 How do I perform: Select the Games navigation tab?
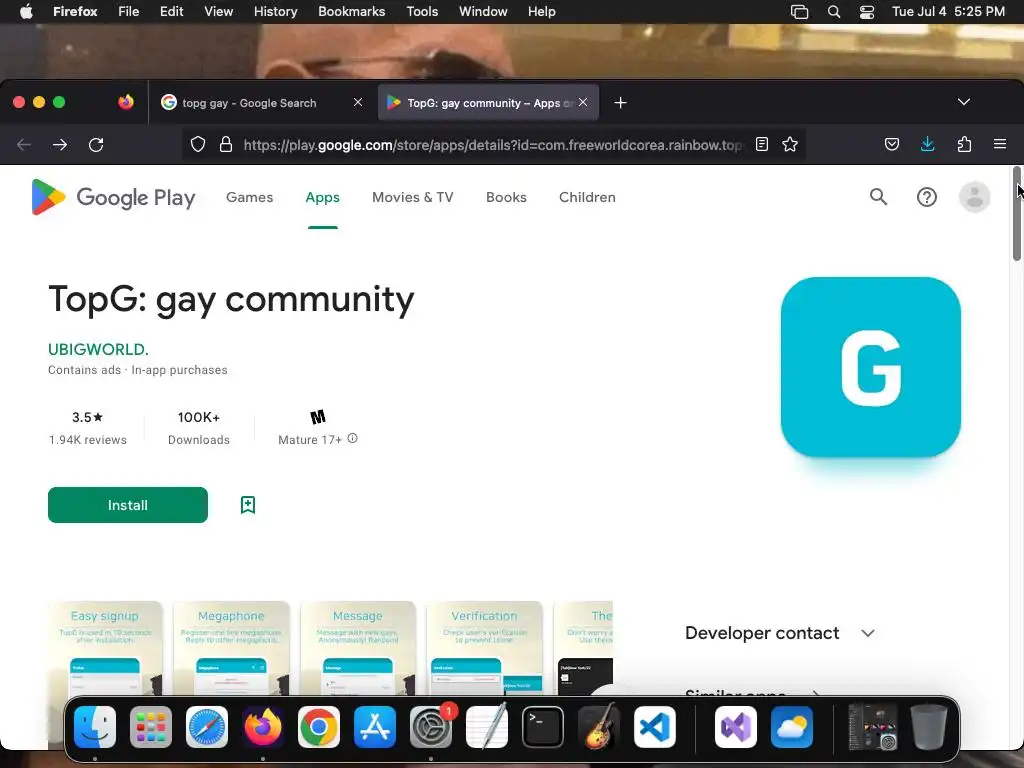pos(249,197)
